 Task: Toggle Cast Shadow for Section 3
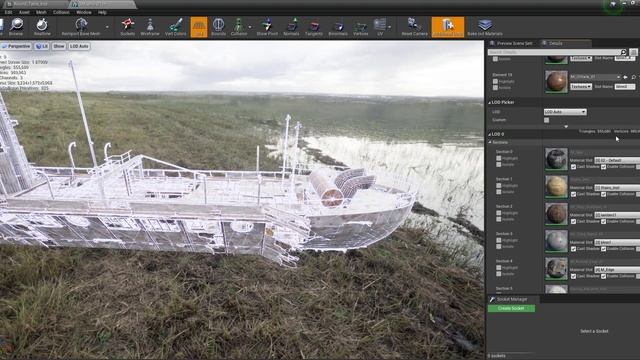click(573, 249)
